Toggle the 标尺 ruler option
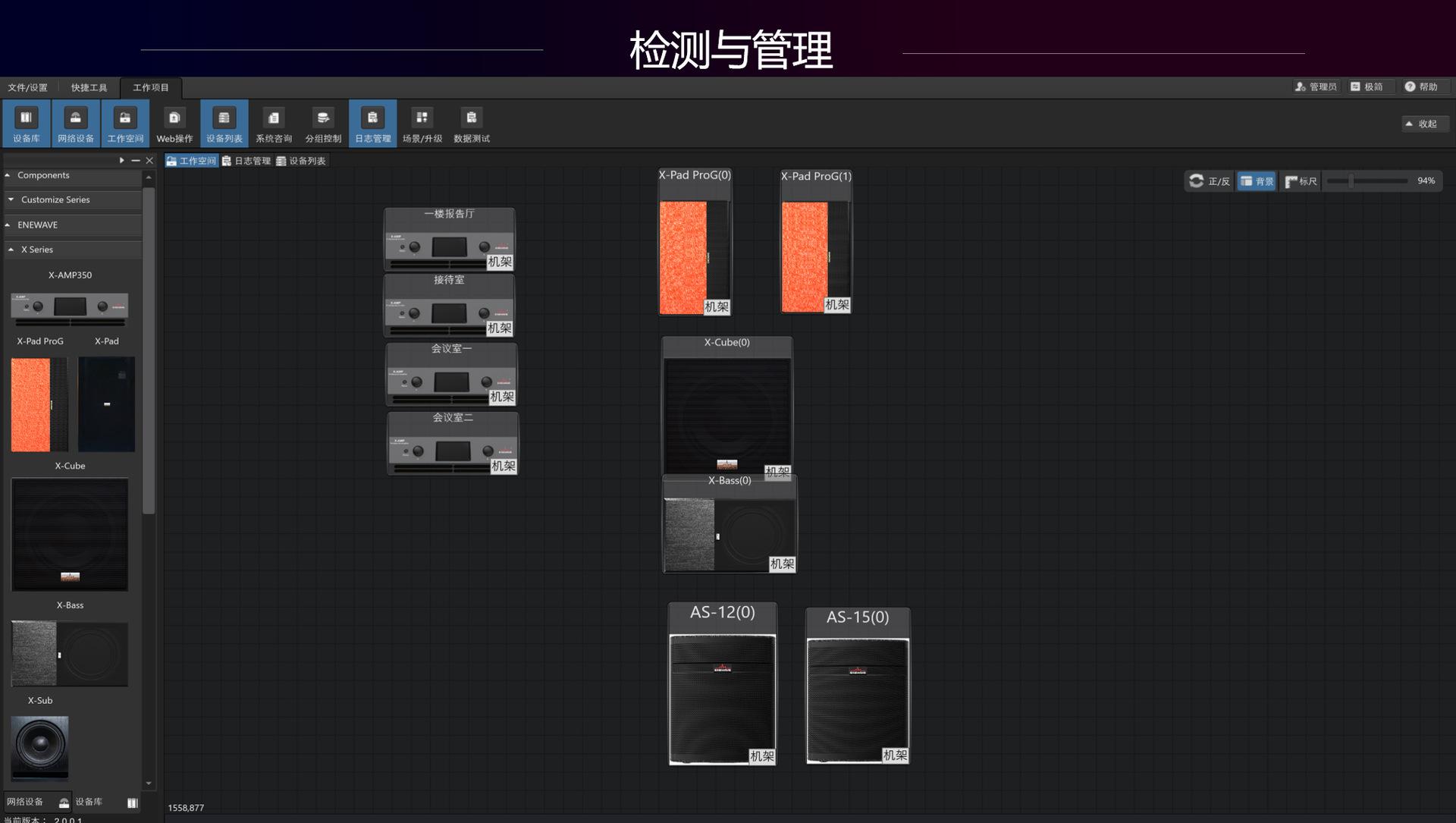This screenshot has width=1456, height=823. 1301,181
